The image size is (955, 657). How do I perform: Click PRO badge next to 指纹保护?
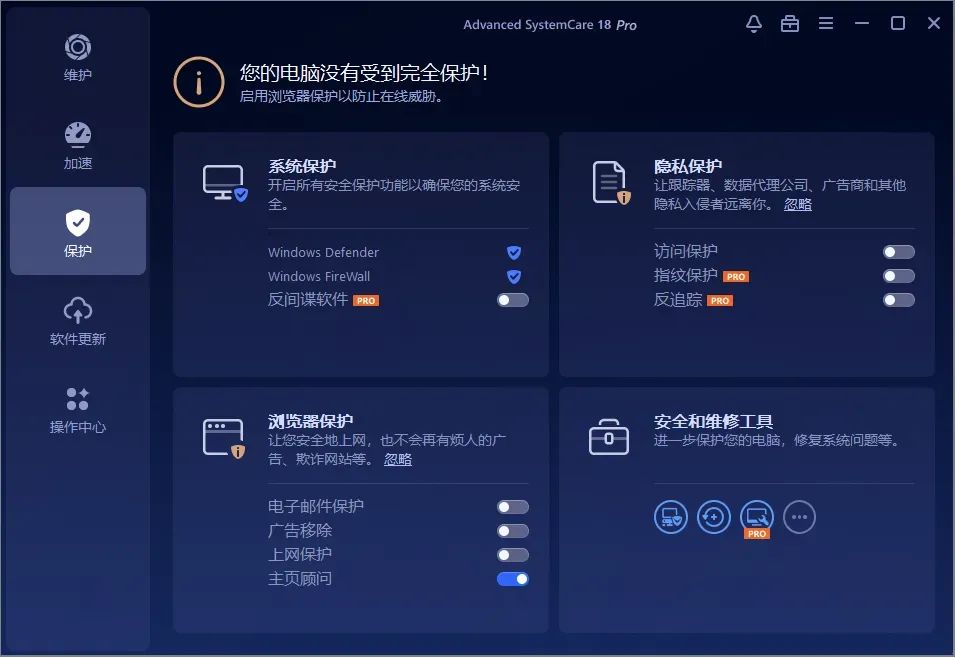tap(736, 276)
